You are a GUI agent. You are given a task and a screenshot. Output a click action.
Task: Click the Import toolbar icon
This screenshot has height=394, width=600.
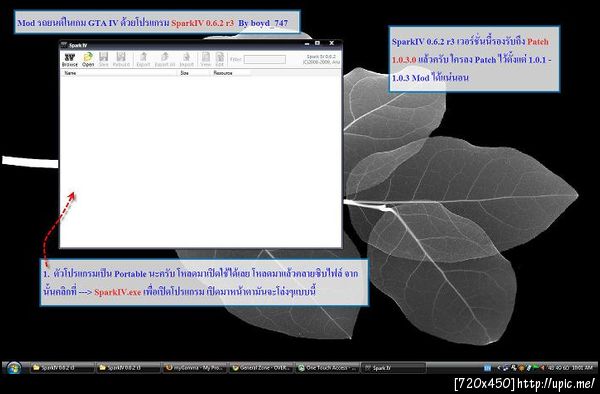pyautogui.click(x=186, y=60)
